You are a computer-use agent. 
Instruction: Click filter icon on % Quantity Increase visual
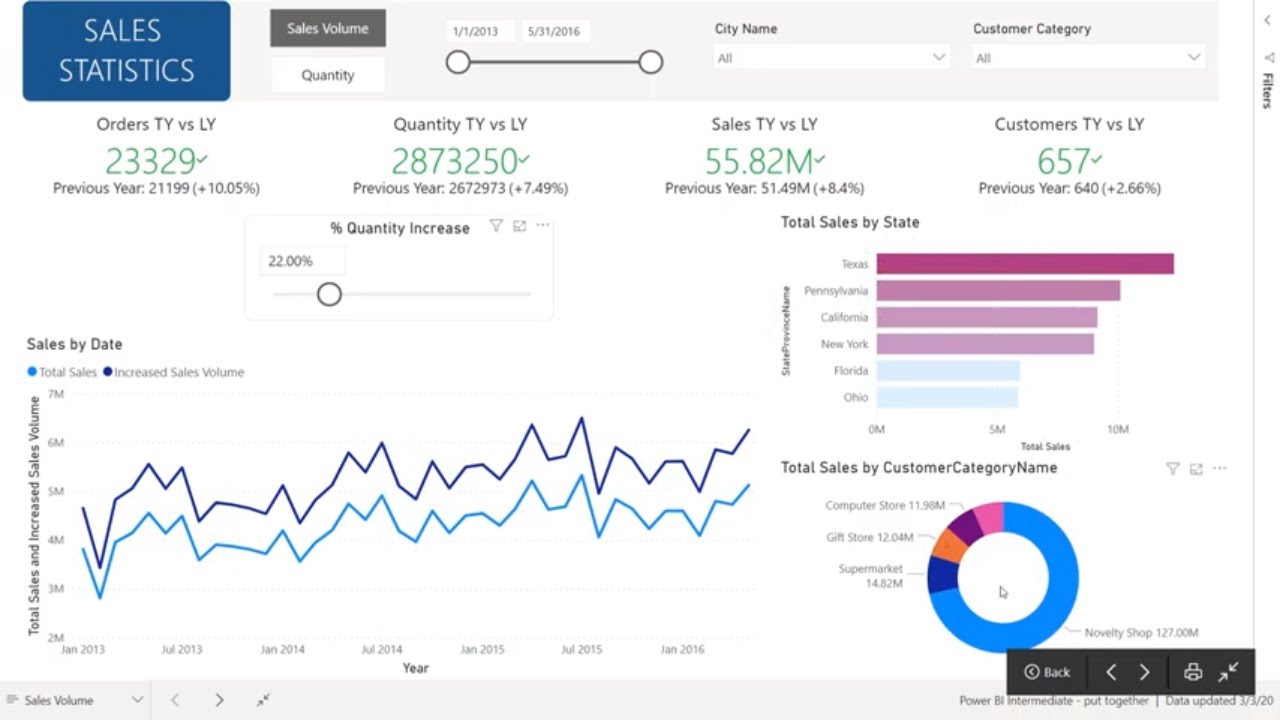pyautogui.click(x=496, y=226)
